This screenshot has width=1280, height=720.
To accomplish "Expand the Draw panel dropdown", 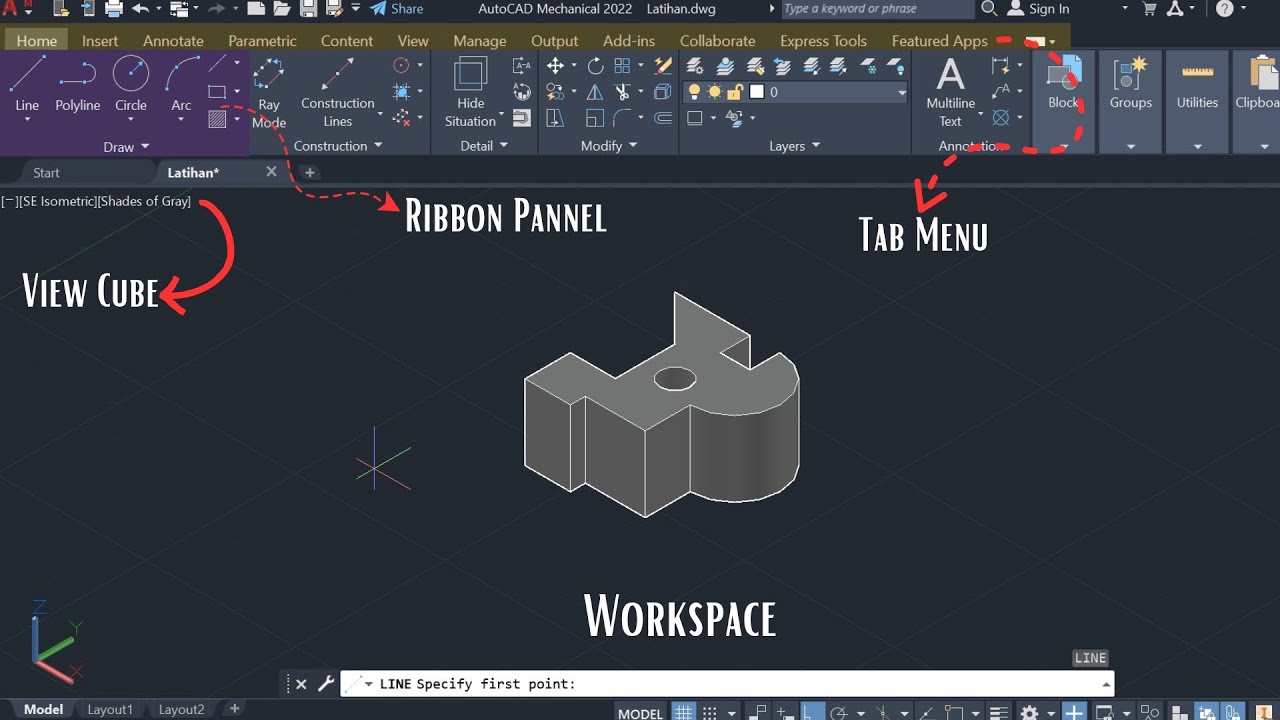I will coord(126,147).
